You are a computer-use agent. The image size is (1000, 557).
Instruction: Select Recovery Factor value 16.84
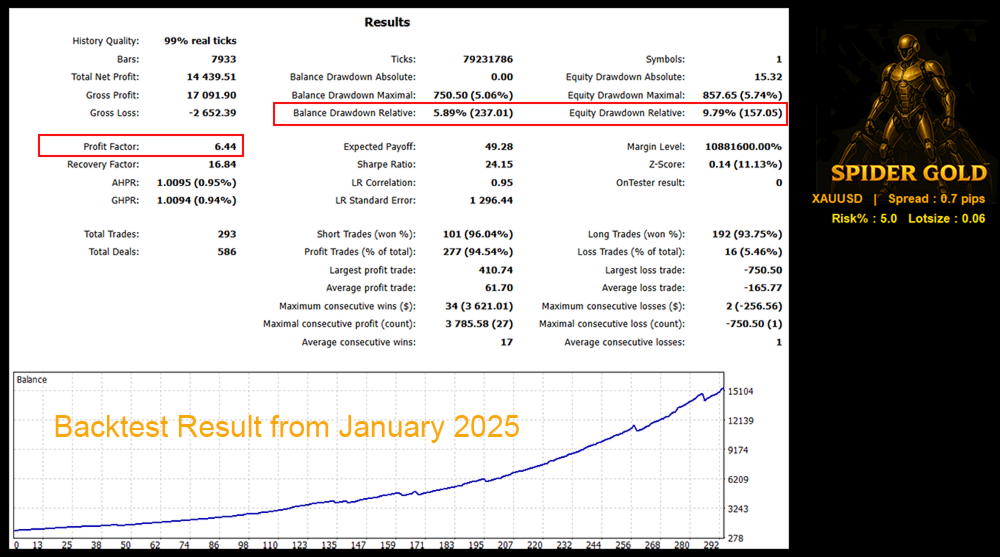pos(223,165)
